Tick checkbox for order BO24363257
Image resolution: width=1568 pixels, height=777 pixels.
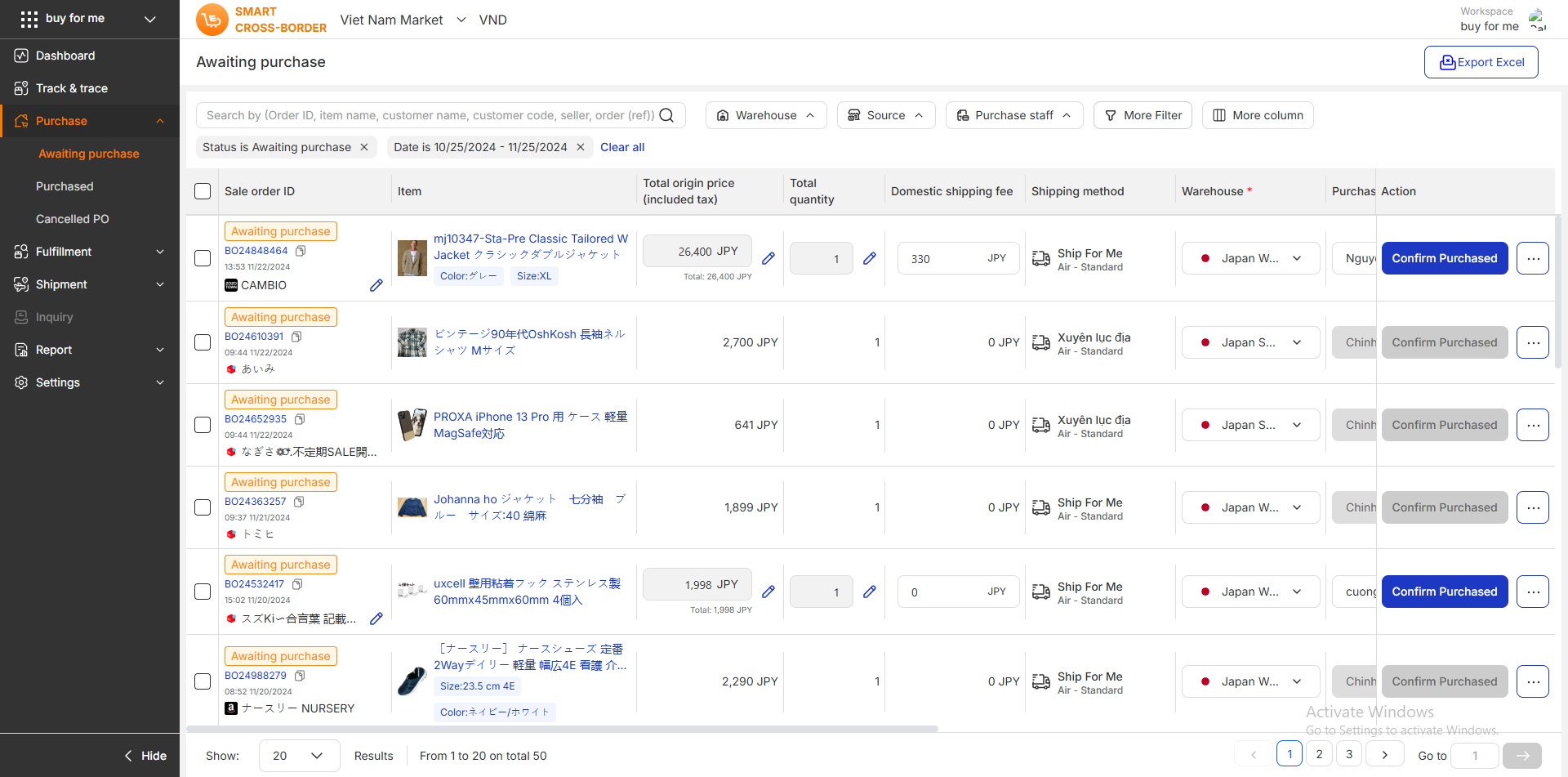pos(203,507)
